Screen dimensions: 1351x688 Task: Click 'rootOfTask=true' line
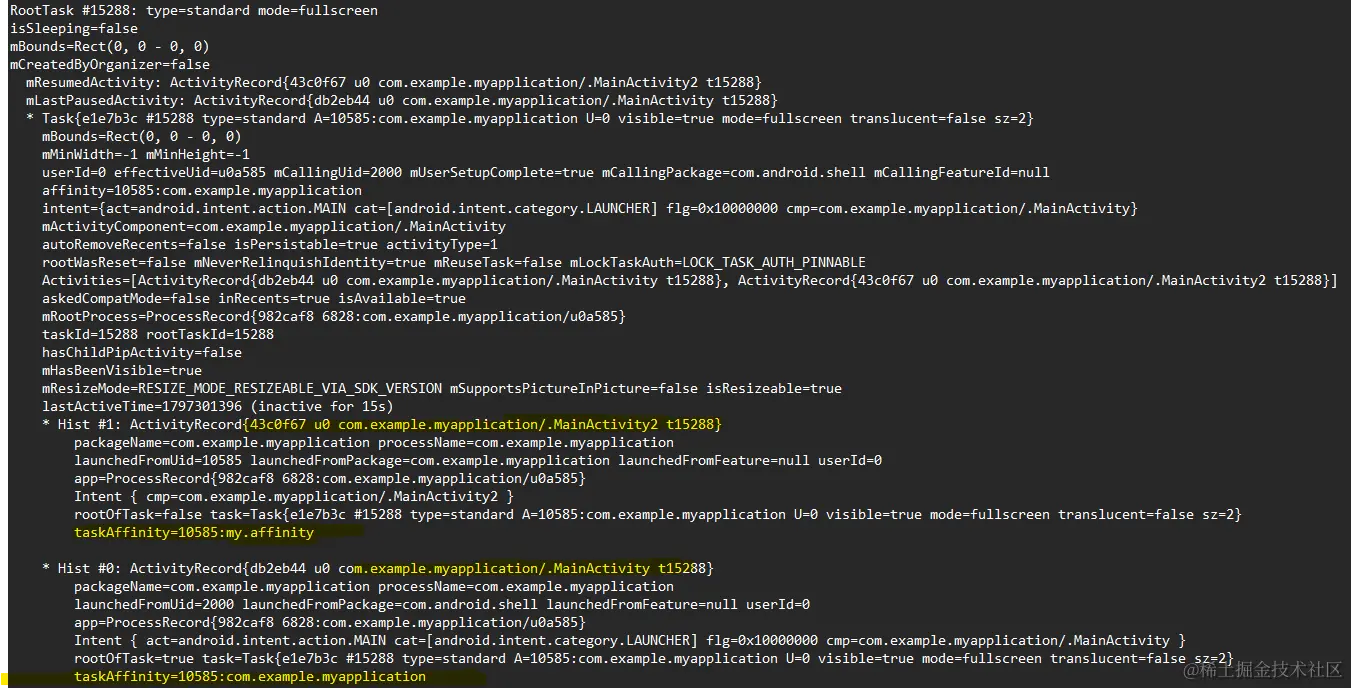coord(654,659)
